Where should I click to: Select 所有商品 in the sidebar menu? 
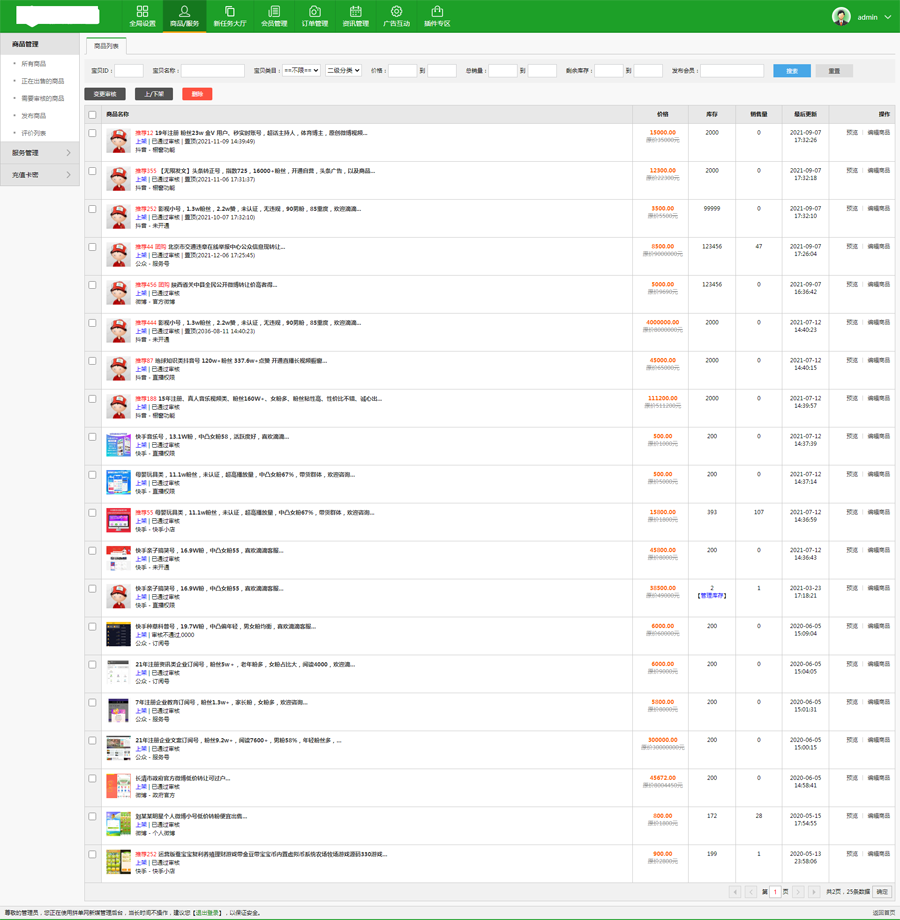(x=34, y=64)
